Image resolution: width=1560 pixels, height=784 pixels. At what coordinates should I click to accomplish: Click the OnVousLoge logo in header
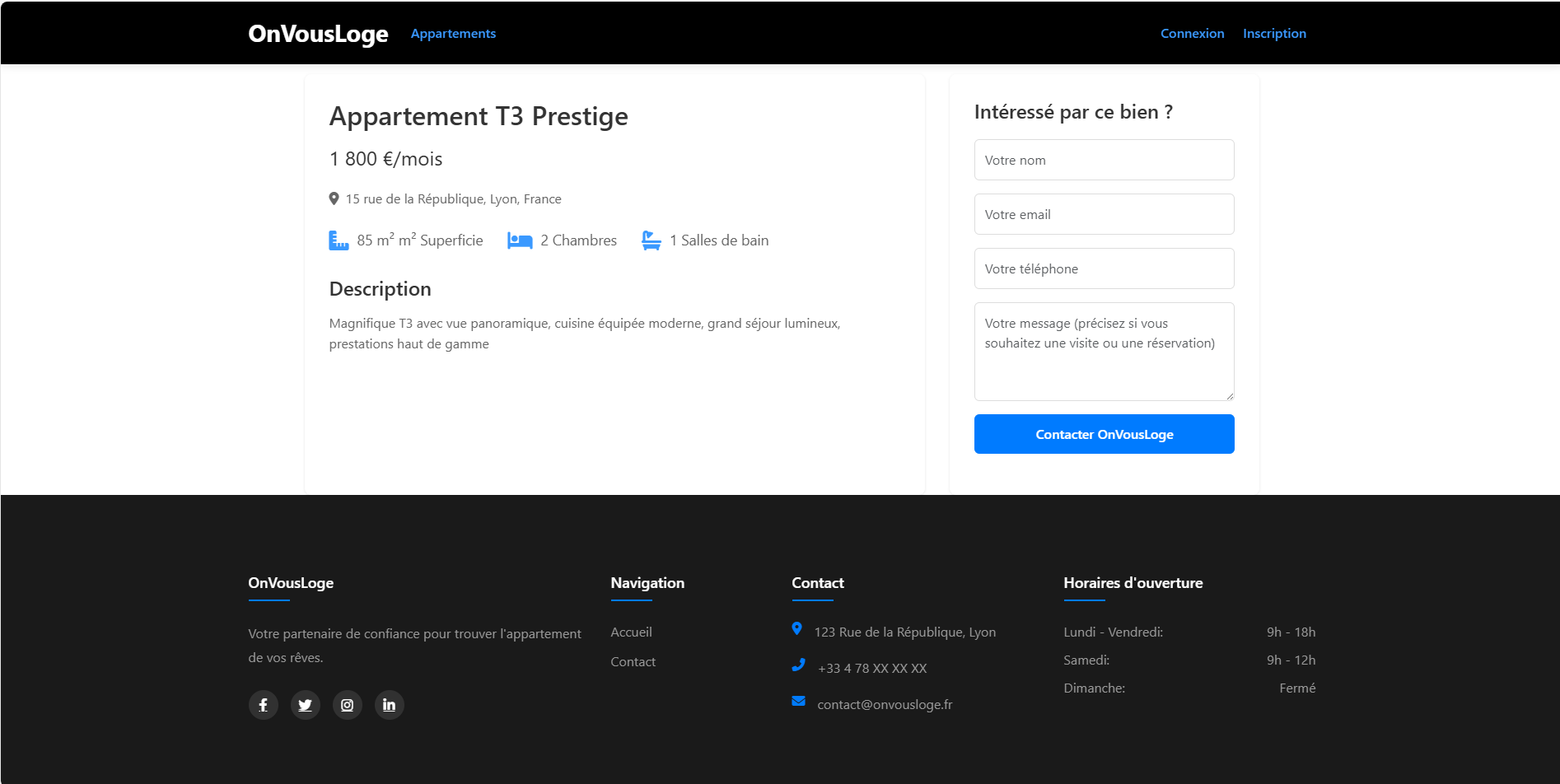(x=318, y=34)
